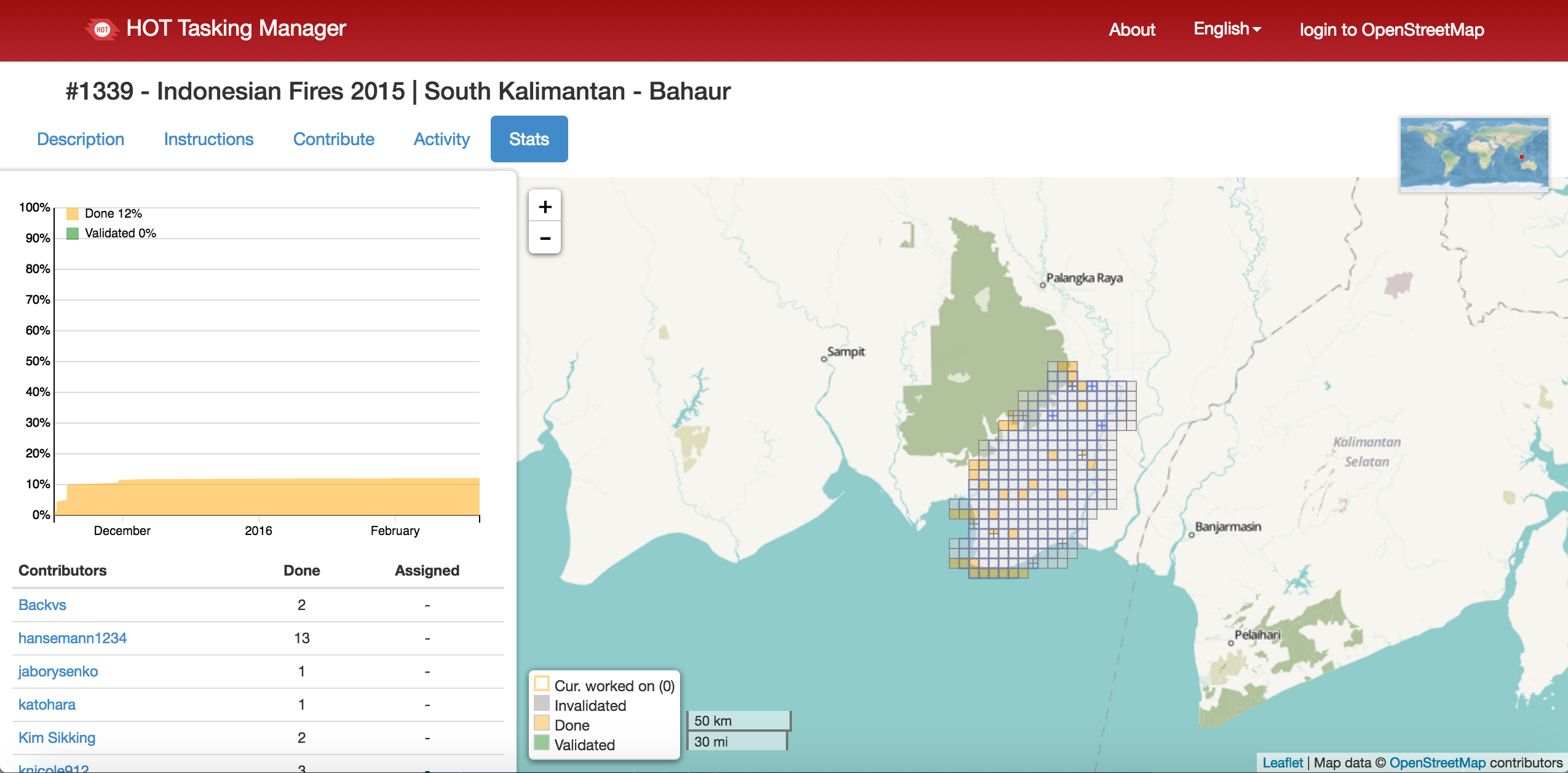
Task: Open contributor hansemann1234's profile
Action: tap(73, 638)
